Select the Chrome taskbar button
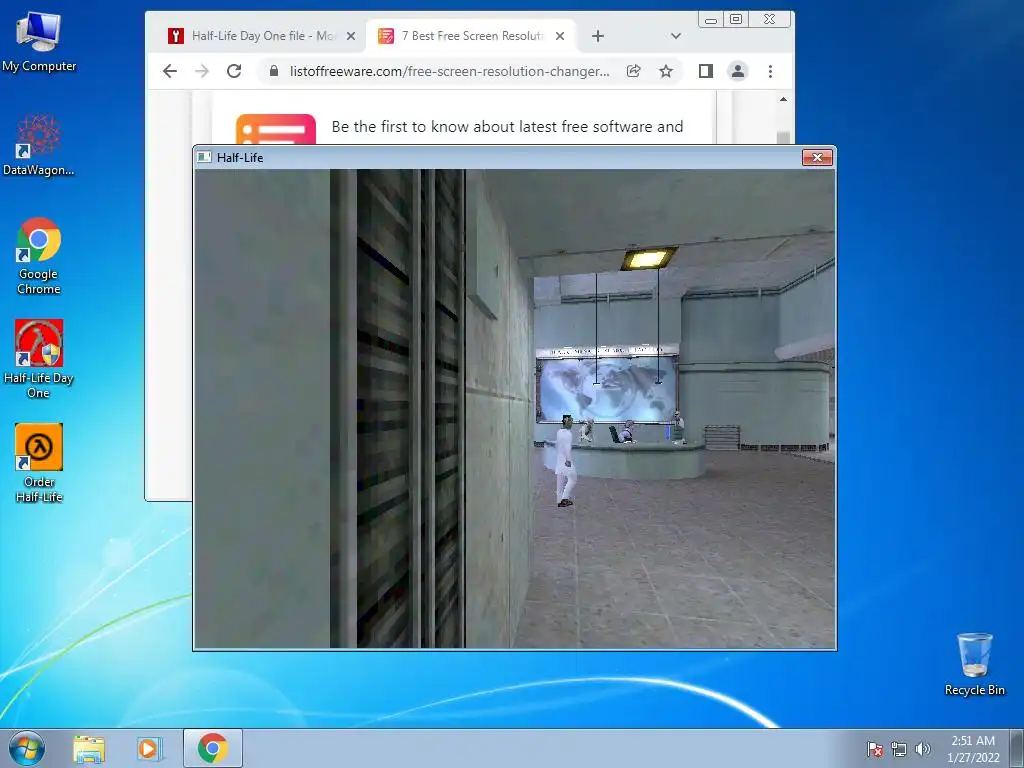The image size is (1024, 768). [x=213, y=748]
